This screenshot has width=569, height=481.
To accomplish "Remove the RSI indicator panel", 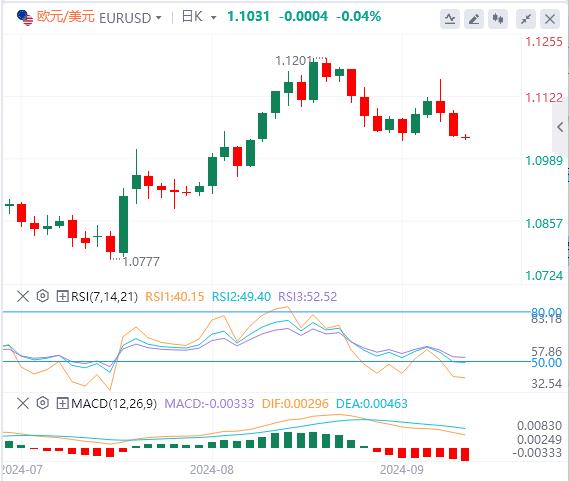I will pos(23,297).
